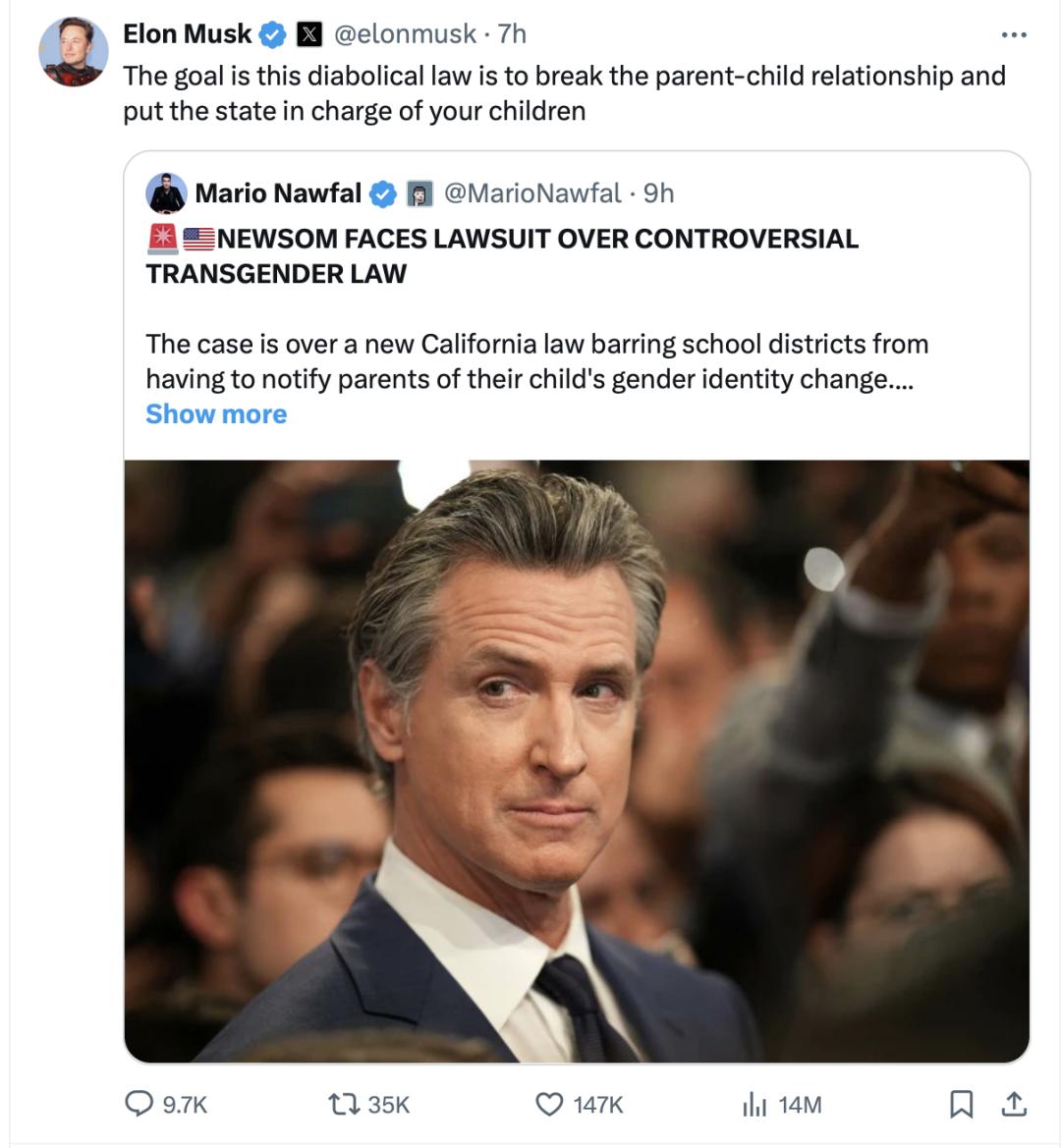Click the Mario Nawfal display name

[278, 193]
